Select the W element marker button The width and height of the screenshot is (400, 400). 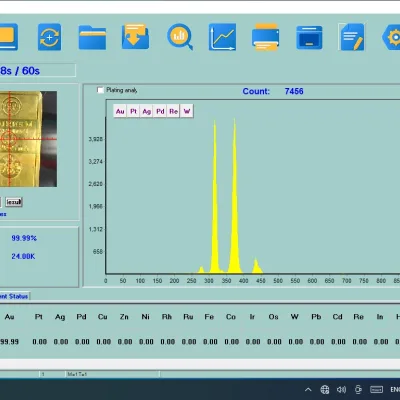(187, 111)
